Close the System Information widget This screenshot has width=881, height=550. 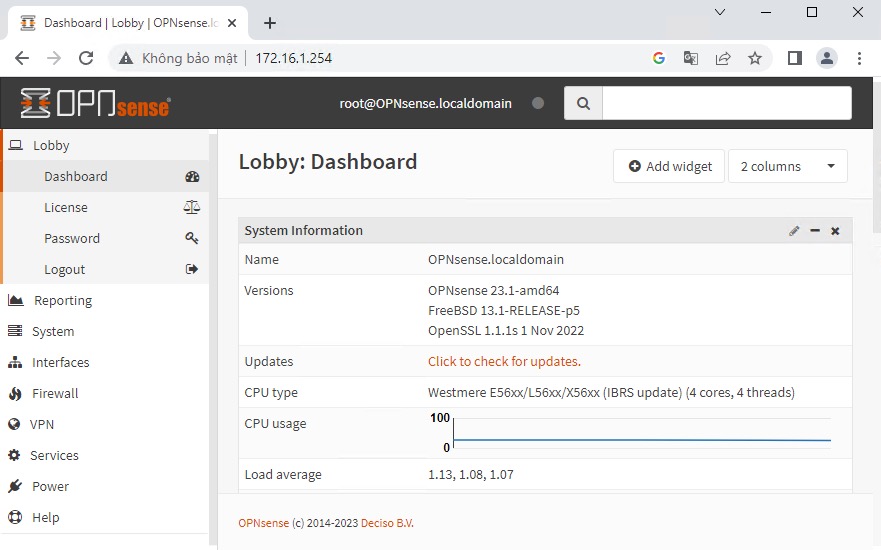[x=835, y=231]
